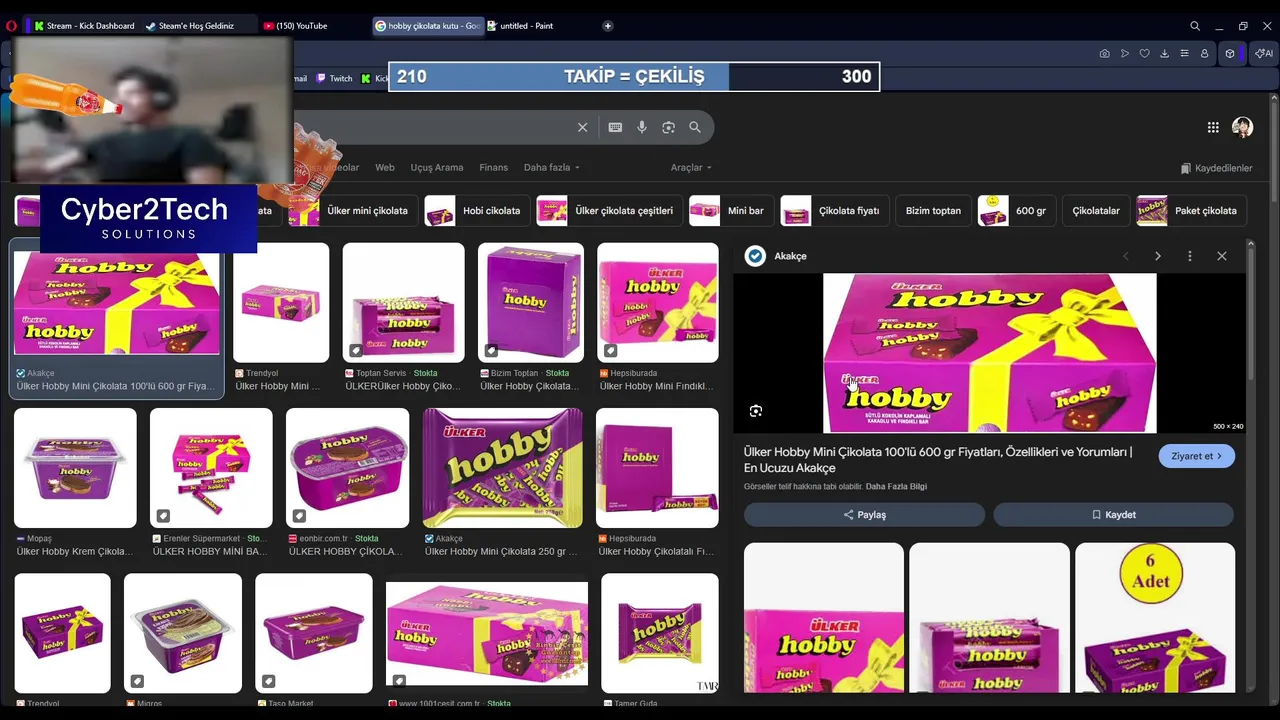Open the related 6 Adet Hobby image
Screen dimensions: 1280x720
(x=1155, y=617)
